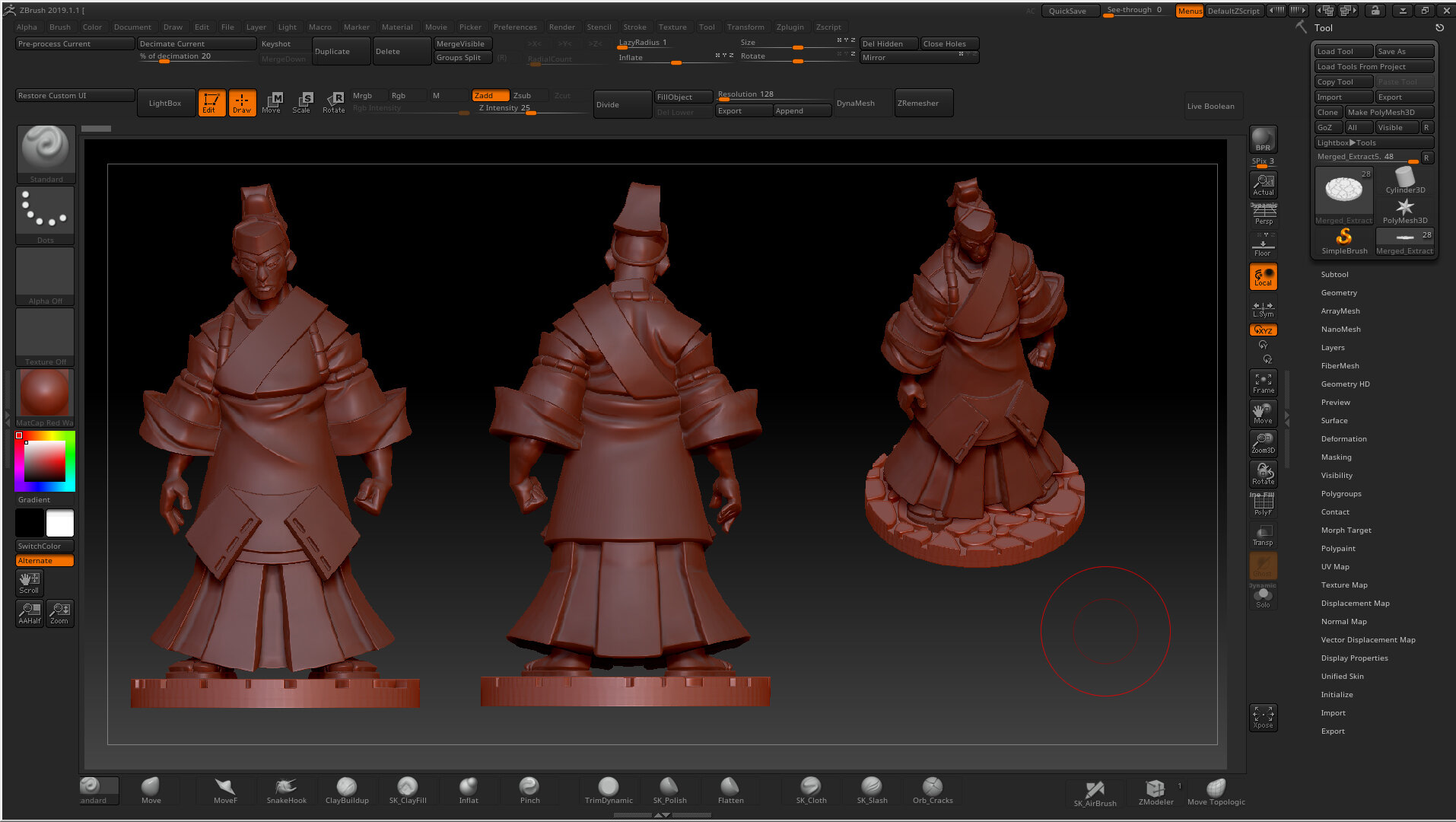
Task: Click Decimate Current button
Action: tap(196, 44)
